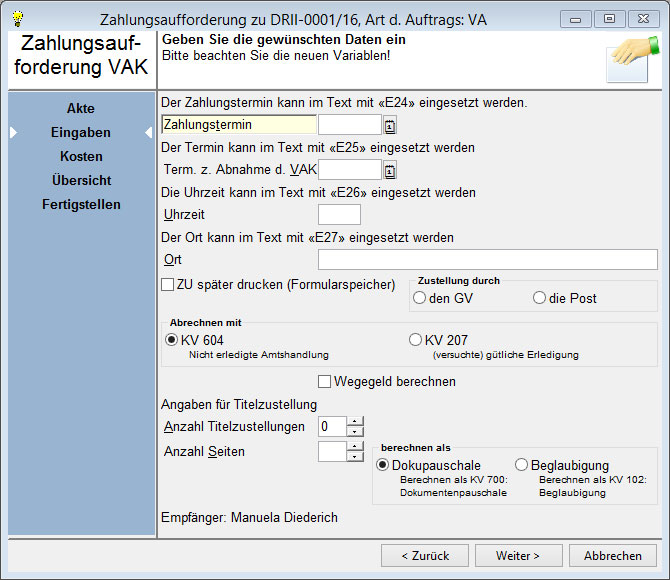Screen dimensions: 670x580
Task: Click into the Ort text field
Action: pyautogui.click(x=487, y=260)
